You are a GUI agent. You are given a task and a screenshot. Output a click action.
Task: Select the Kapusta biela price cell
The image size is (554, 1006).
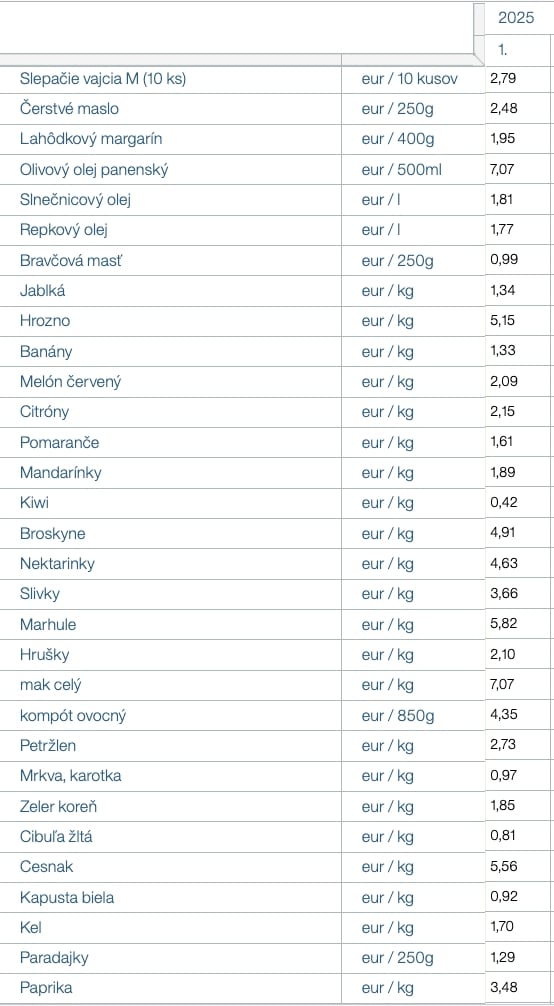[517, 897]
